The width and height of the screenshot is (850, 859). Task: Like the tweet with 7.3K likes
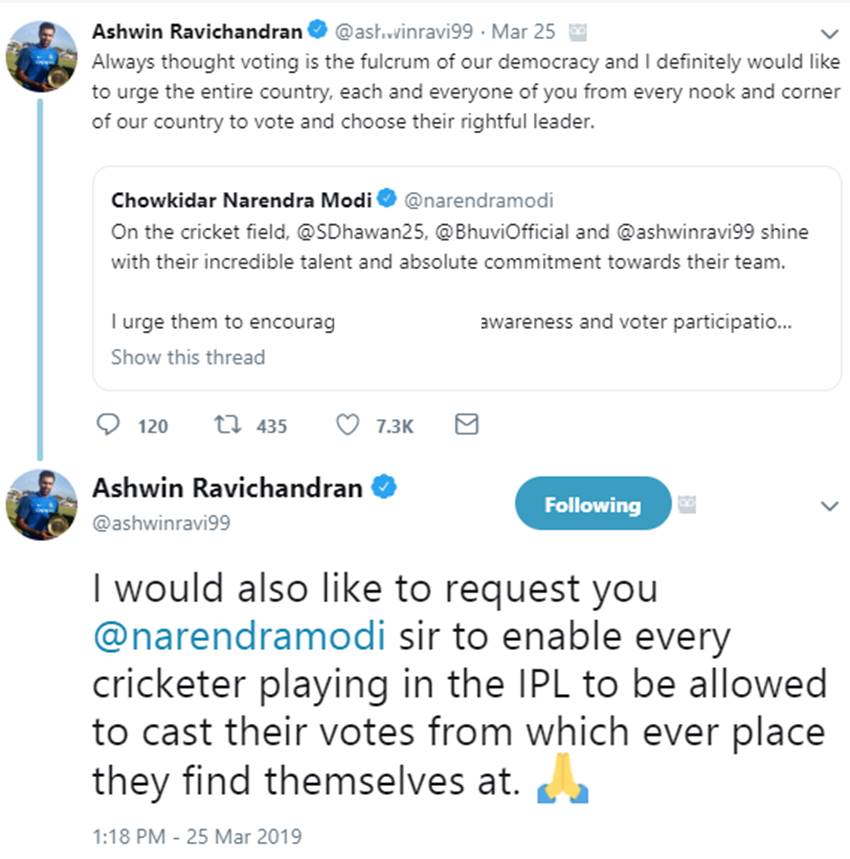(x=347, y=426)
